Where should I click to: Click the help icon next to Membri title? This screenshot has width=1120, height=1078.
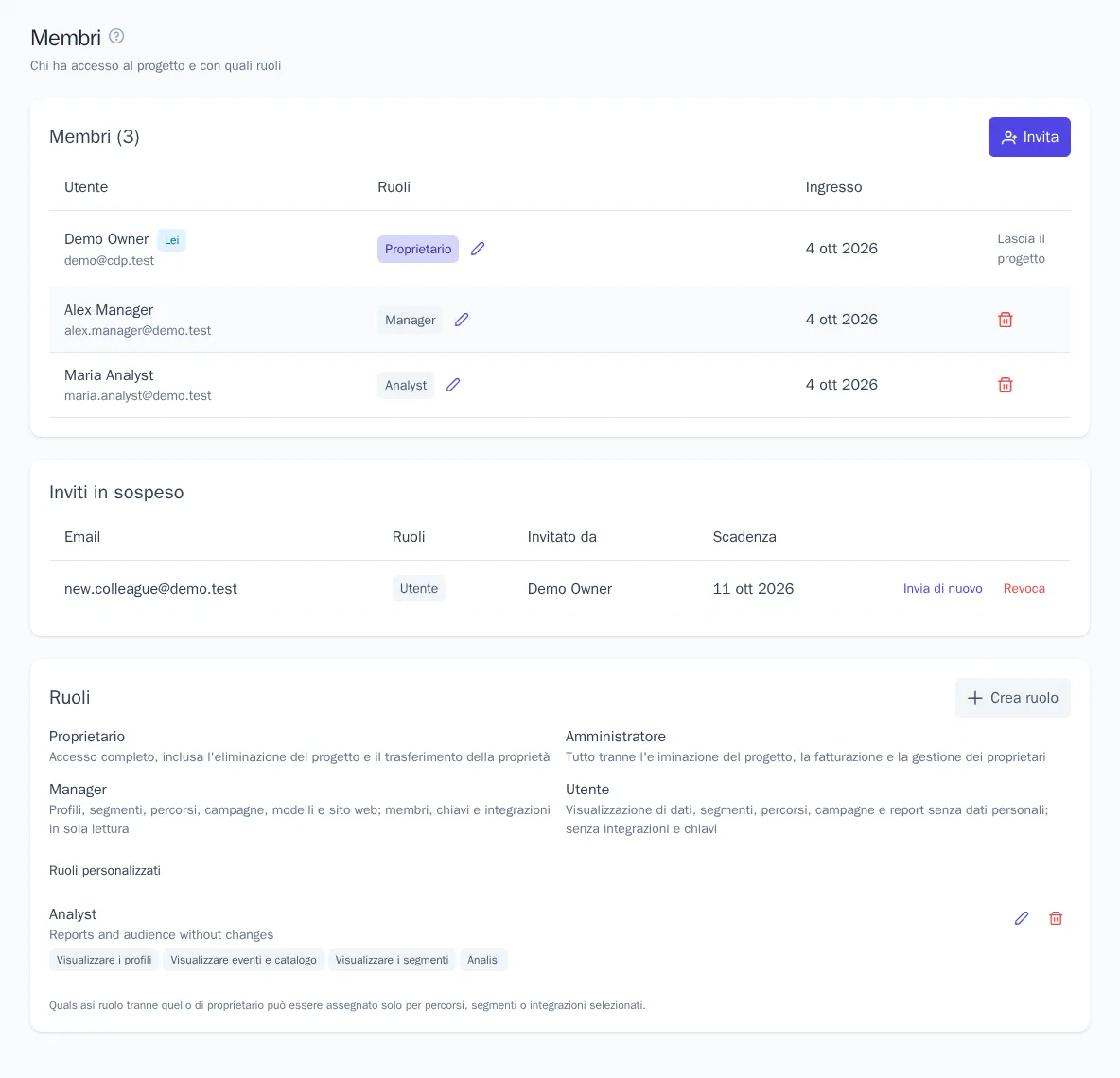[116, 37]
